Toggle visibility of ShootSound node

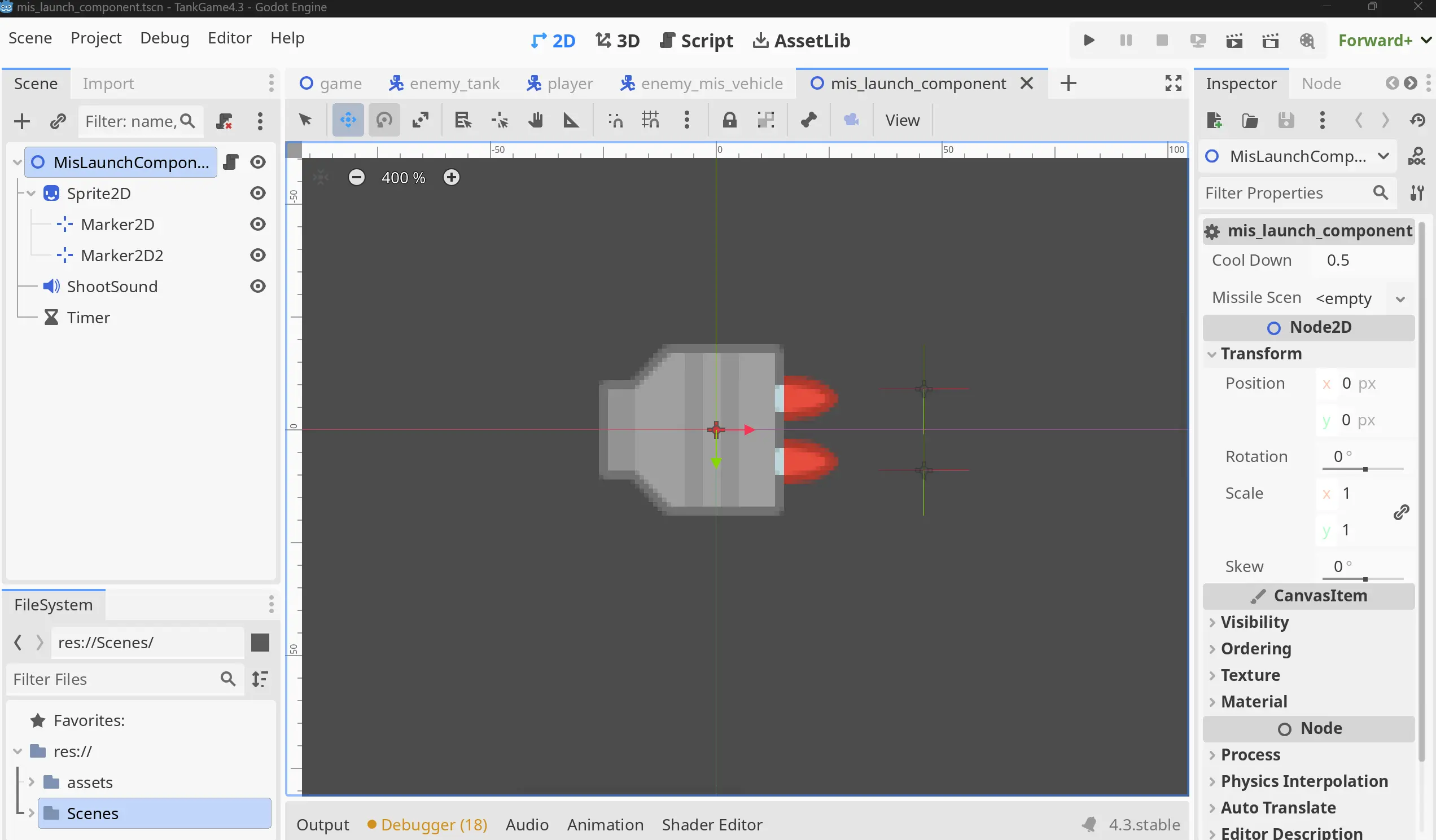pyautogui.click(x=258, y=286)
